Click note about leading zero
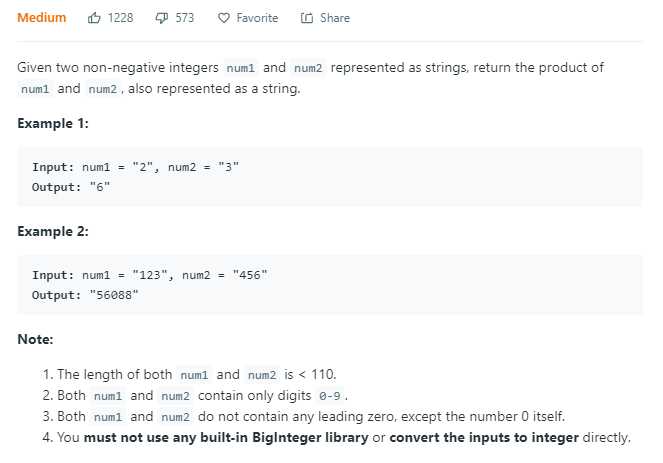Image resolution: width=663 pixels, height=463 pixels. pyautogui.click(x=304, y=416)
